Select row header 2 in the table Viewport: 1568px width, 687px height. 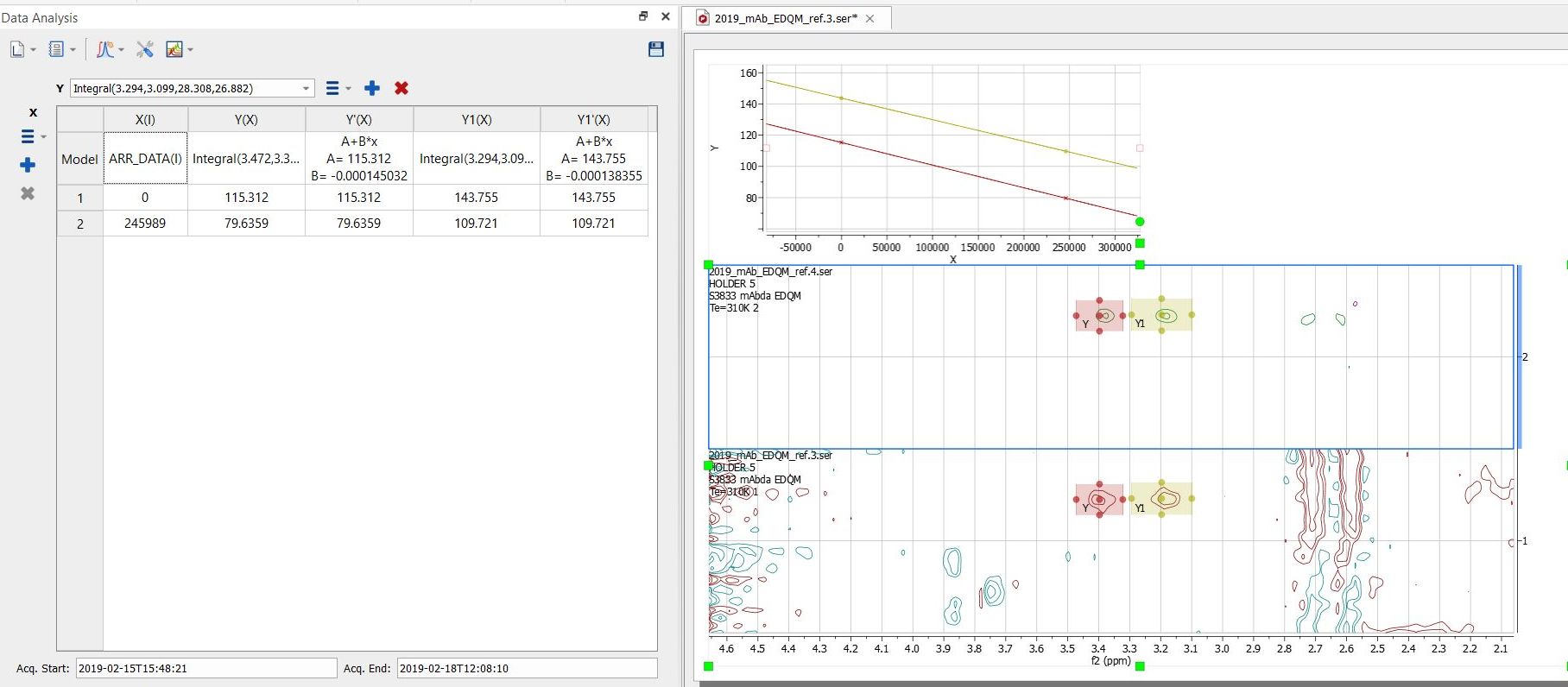tap(80, 224)
